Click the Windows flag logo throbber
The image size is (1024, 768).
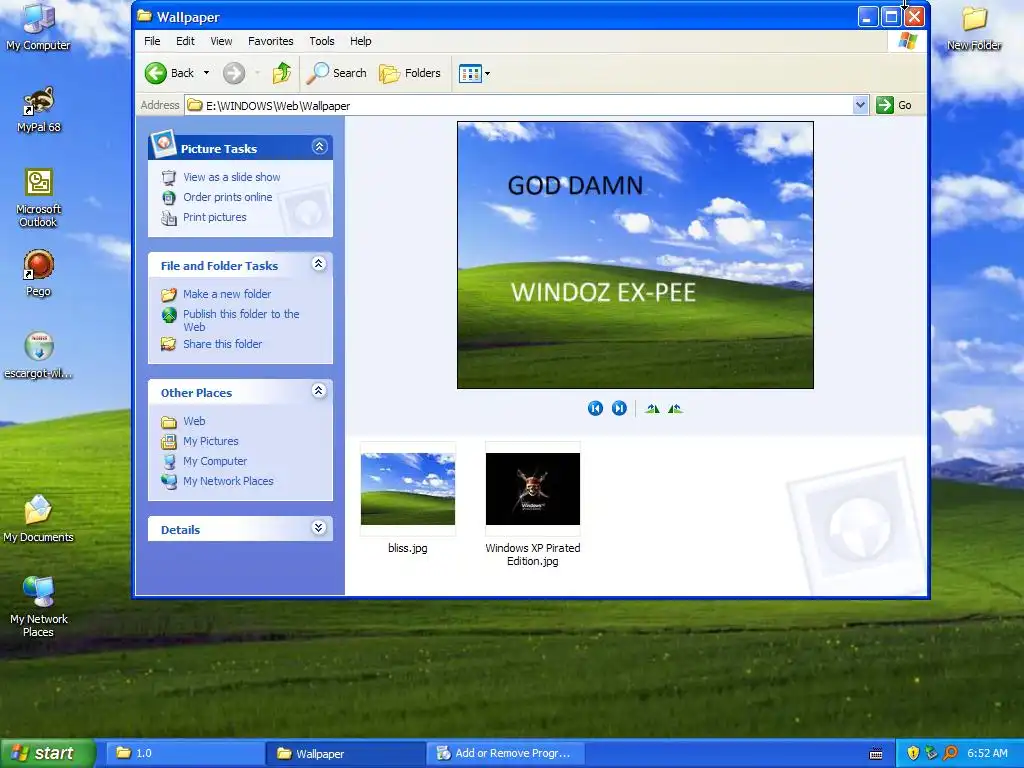[907, 40]
